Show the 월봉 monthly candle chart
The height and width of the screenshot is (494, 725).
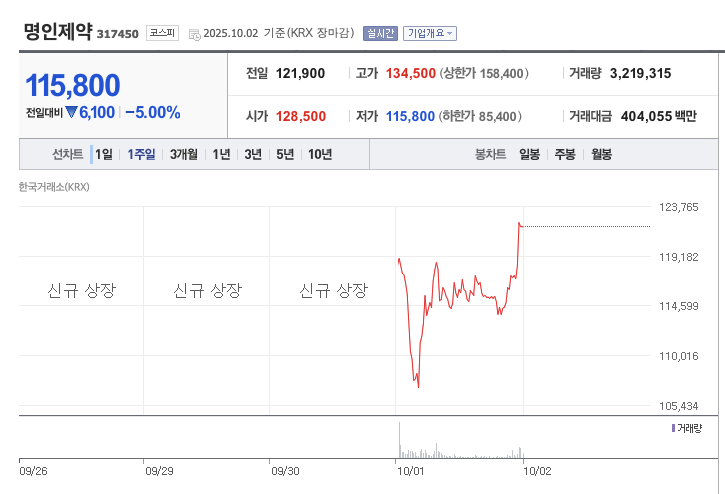click(x=601, y=154)
